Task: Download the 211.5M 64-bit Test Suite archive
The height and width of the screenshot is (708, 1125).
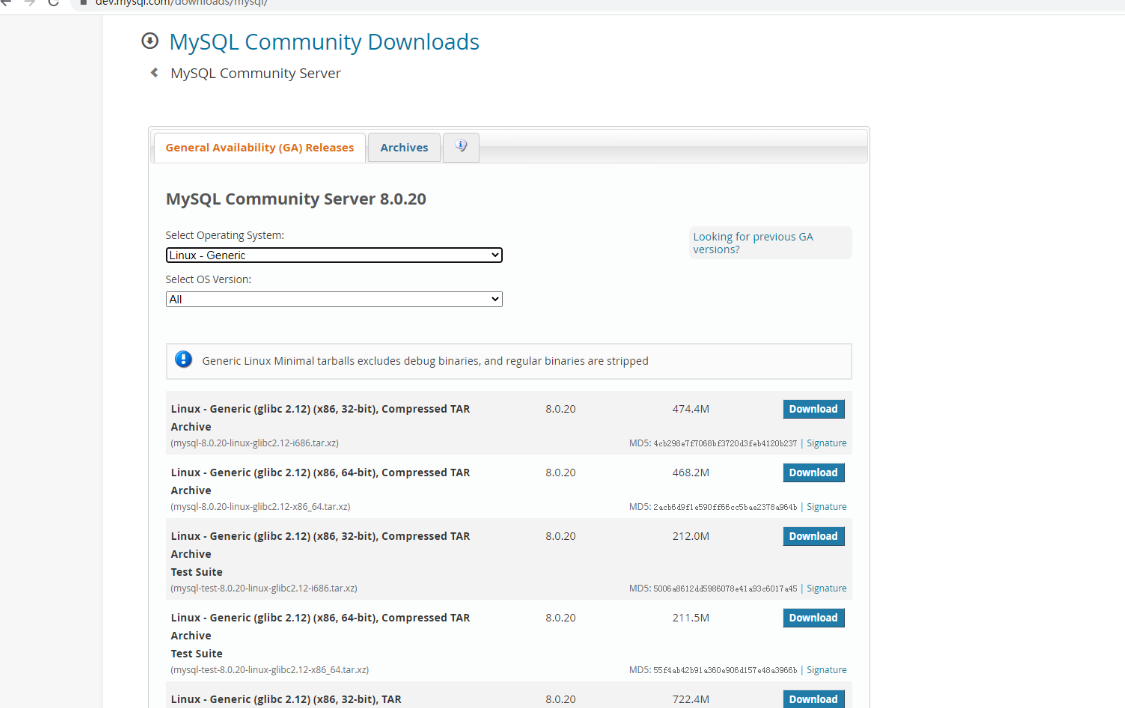Action: point(814,618)
